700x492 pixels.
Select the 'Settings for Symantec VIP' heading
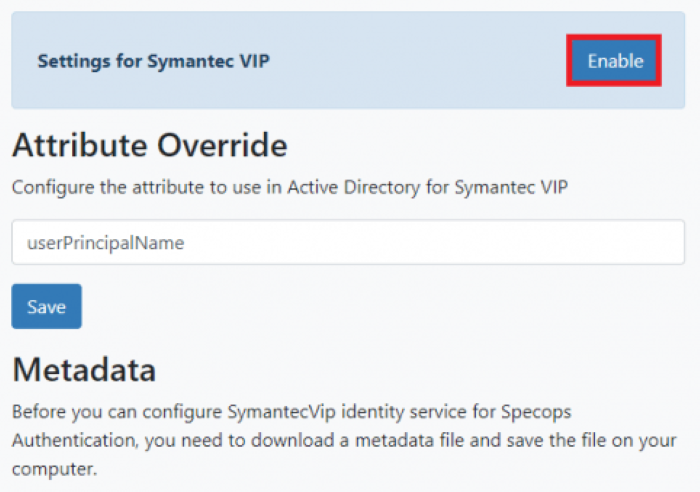point(154,61)
